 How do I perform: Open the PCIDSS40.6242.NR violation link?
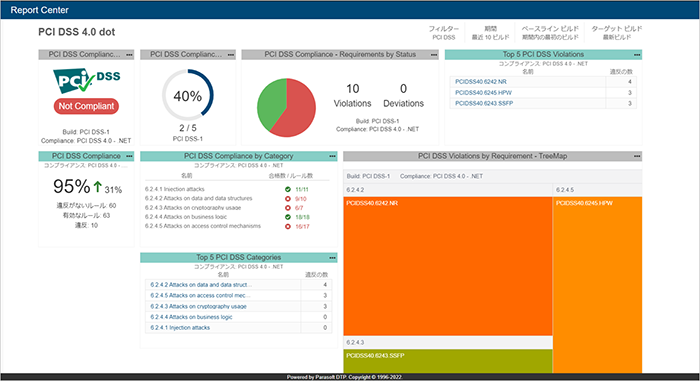pyautogui.click(x=481, y=82)
